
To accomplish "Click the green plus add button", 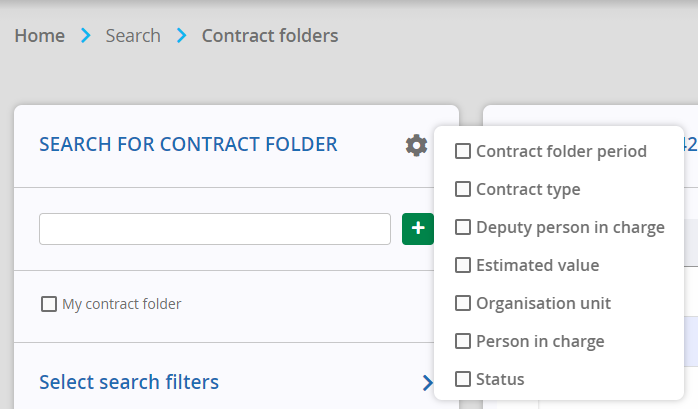I will click(418, 229).
